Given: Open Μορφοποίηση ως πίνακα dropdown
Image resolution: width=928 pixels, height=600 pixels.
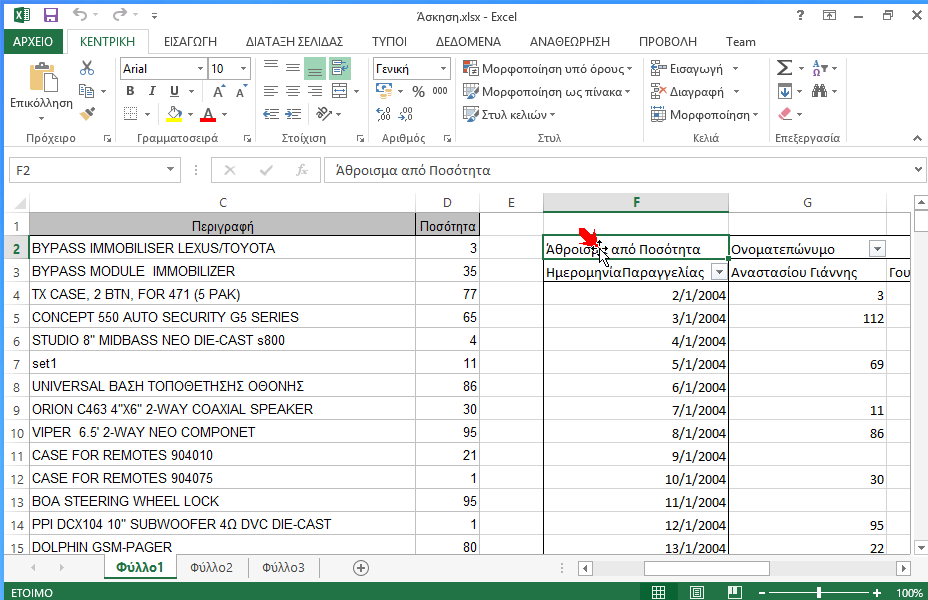Looking at the screenshot, I should (x=546, y=92).
